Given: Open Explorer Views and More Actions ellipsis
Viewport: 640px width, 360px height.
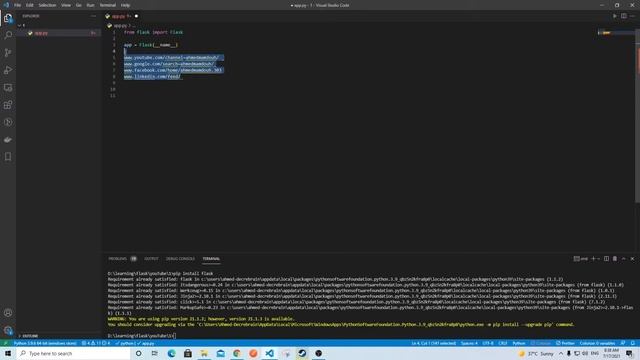Looking at the screenshot, I should (93, 16).
